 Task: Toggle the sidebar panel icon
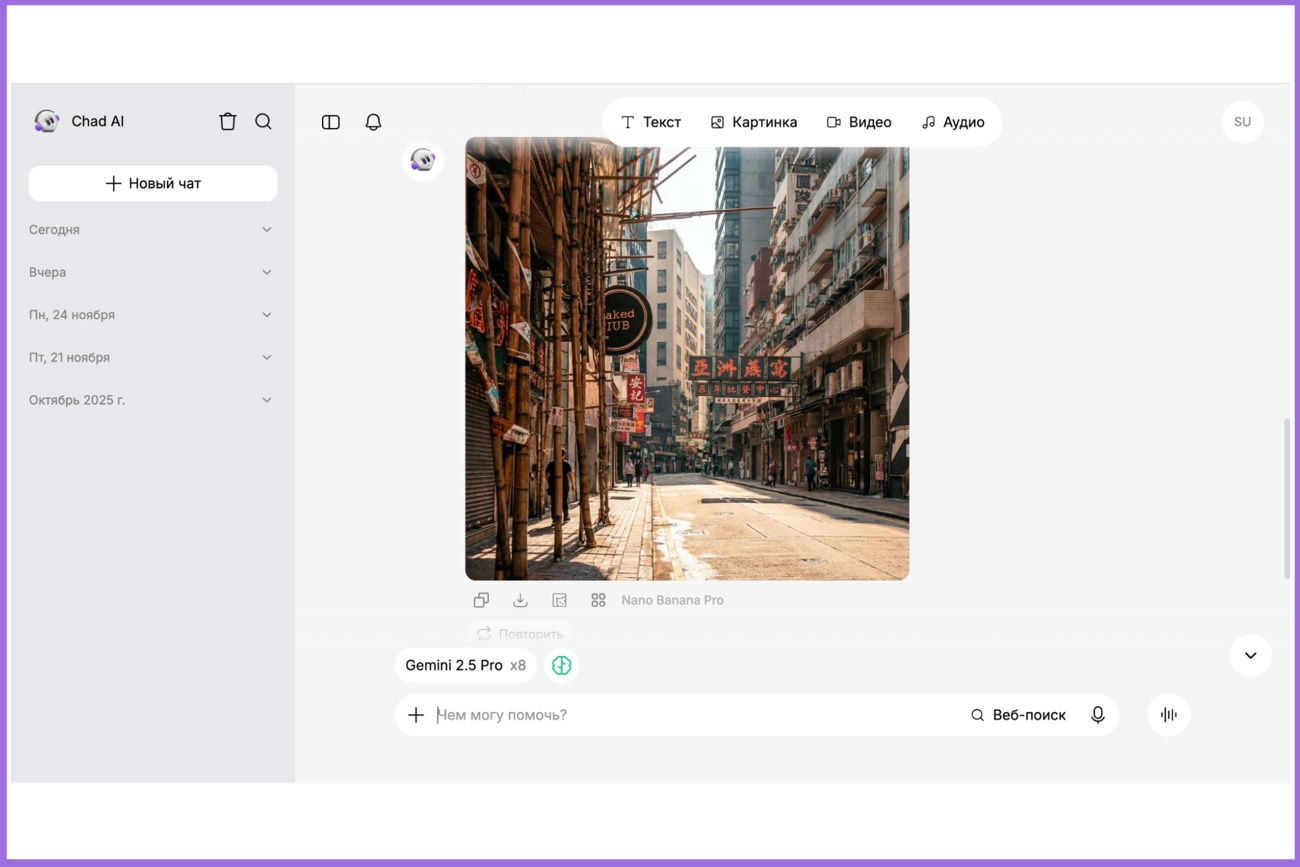pyautogui.click(x=331, y=122)
